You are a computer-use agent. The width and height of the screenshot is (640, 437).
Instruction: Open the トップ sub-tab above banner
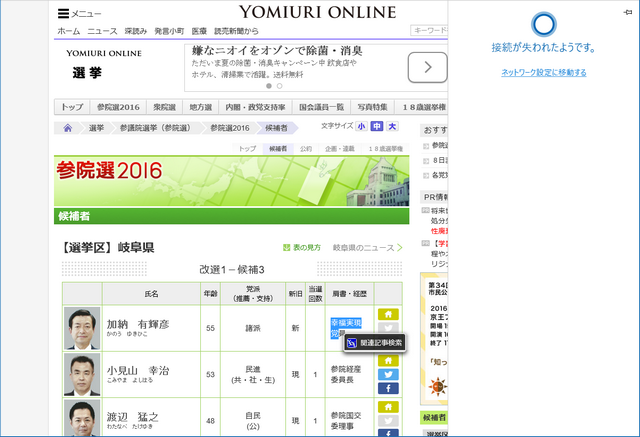[x=247, y=149]
